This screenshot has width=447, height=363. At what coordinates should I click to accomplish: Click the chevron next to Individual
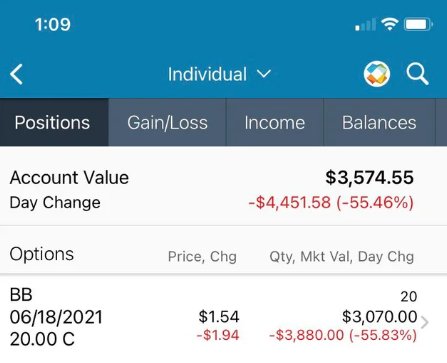click(x=264, y=74)
